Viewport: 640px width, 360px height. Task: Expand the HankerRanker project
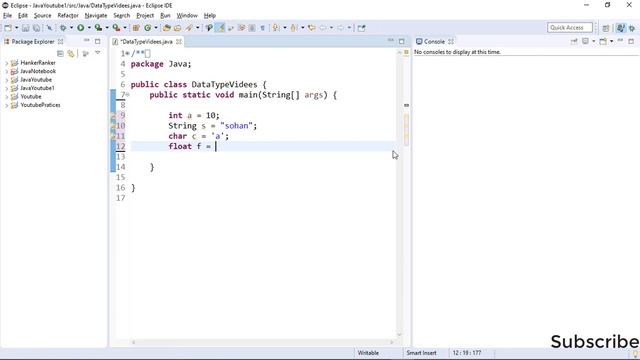tap(7, 63)
